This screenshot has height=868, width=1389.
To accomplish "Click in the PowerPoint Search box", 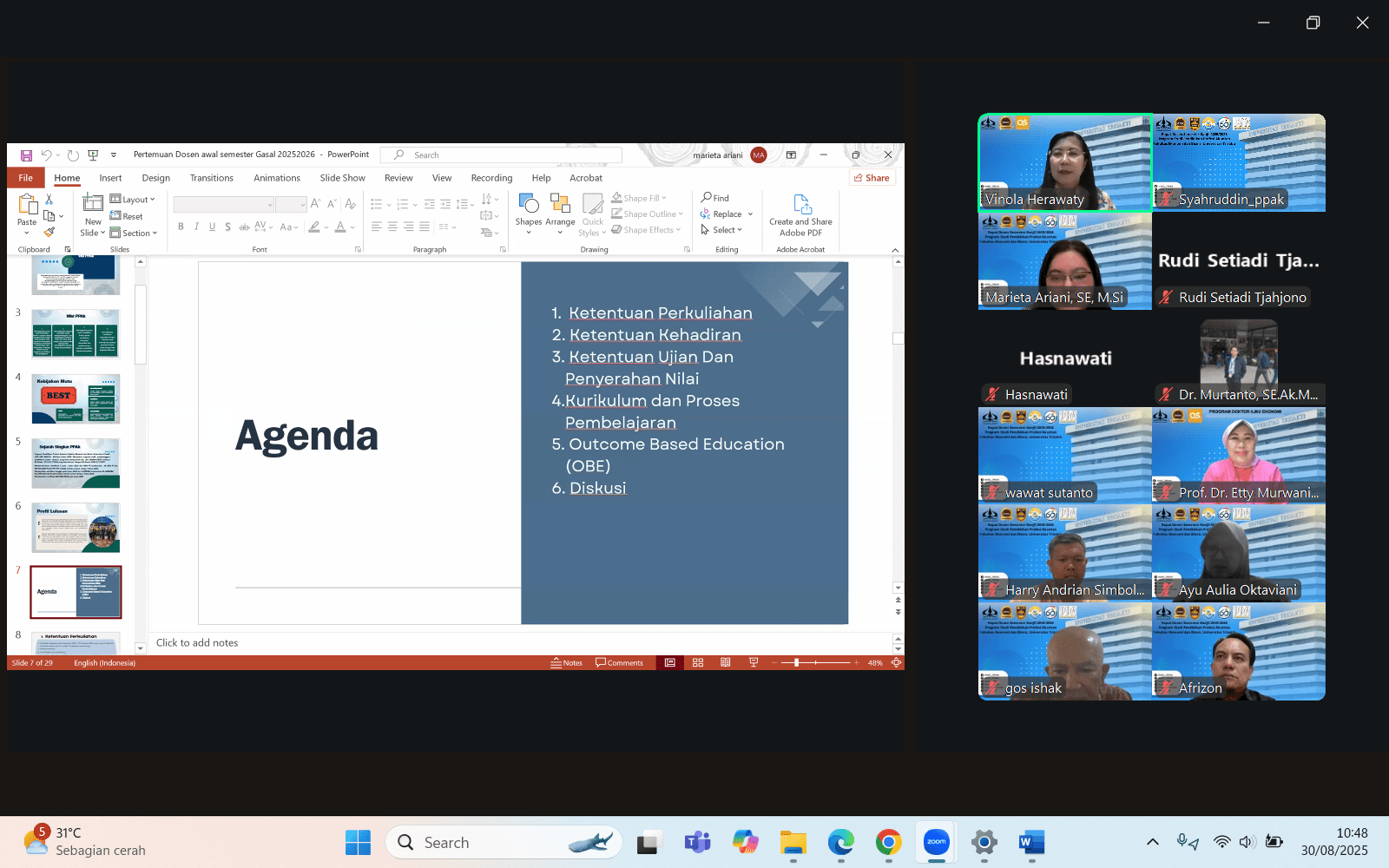I will pos(502,155).
